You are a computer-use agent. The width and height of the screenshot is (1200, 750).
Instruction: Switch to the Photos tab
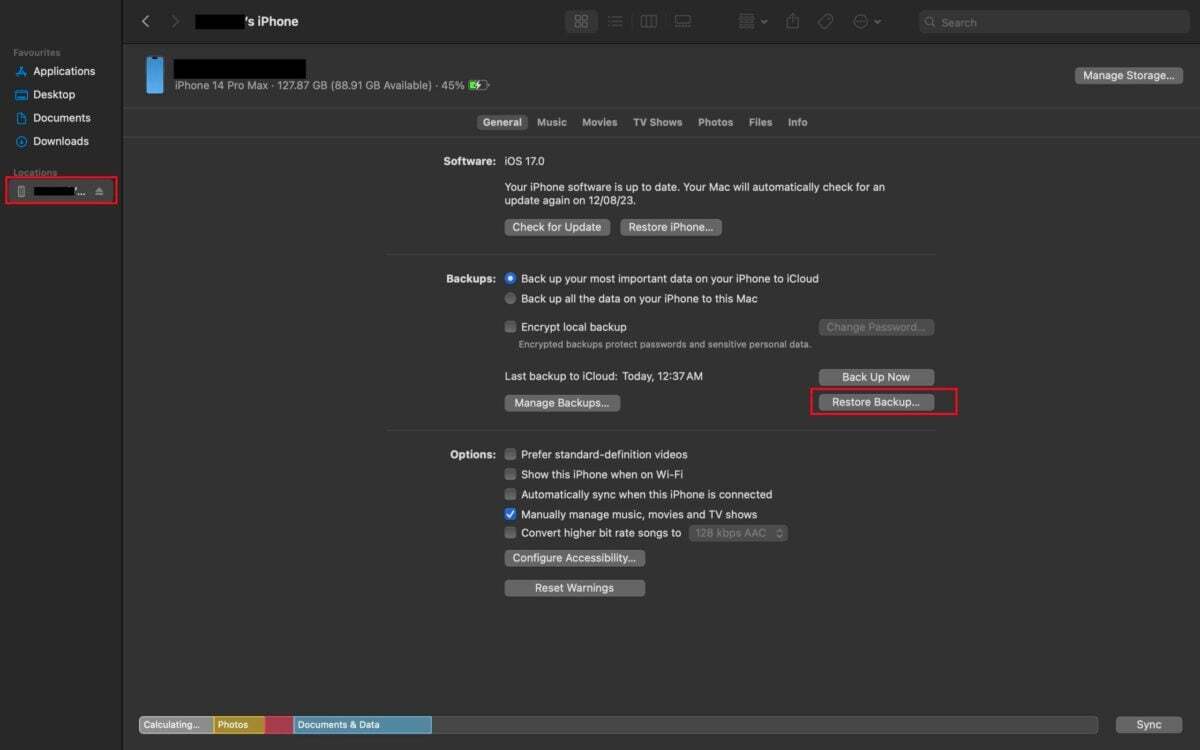[x=715, y=122]
